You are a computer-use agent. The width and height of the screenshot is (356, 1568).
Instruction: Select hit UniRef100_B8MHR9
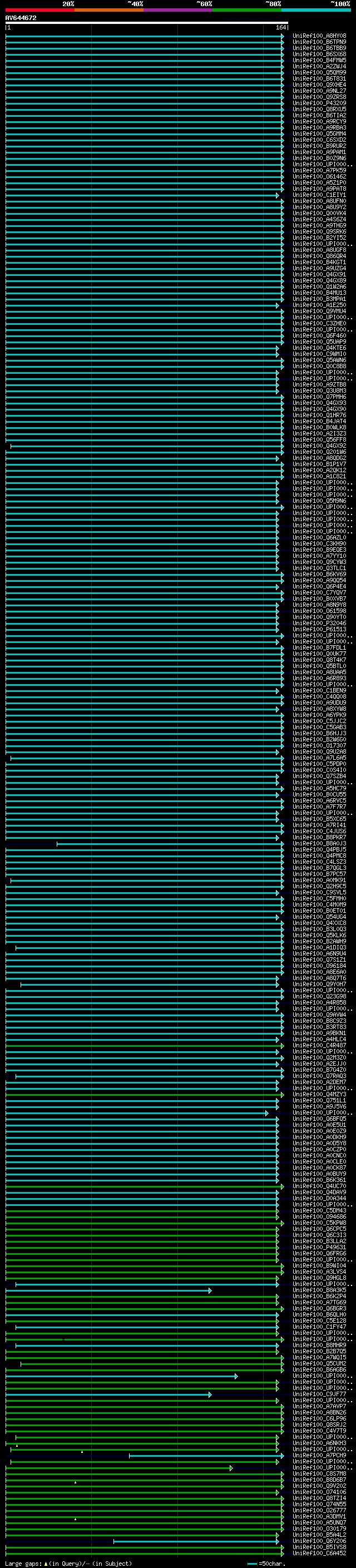click(319, 1344)
